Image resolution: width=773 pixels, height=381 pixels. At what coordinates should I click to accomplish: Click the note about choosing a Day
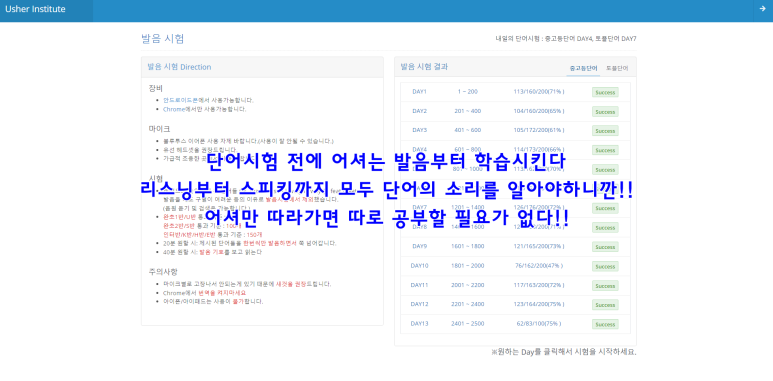pos(563,352)
